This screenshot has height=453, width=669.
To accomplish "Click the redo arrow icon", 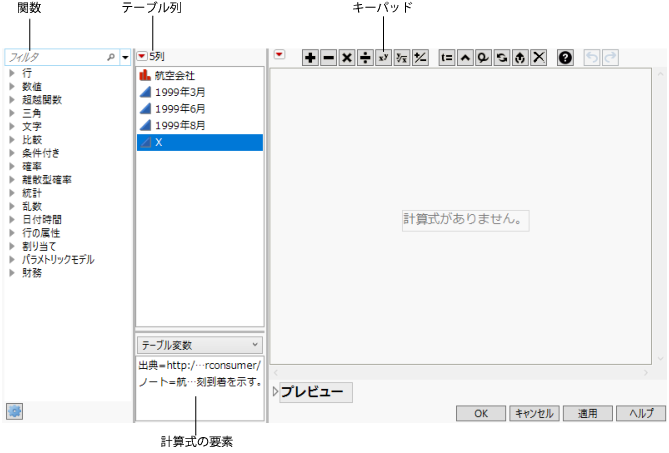I will tap(611, 58).
